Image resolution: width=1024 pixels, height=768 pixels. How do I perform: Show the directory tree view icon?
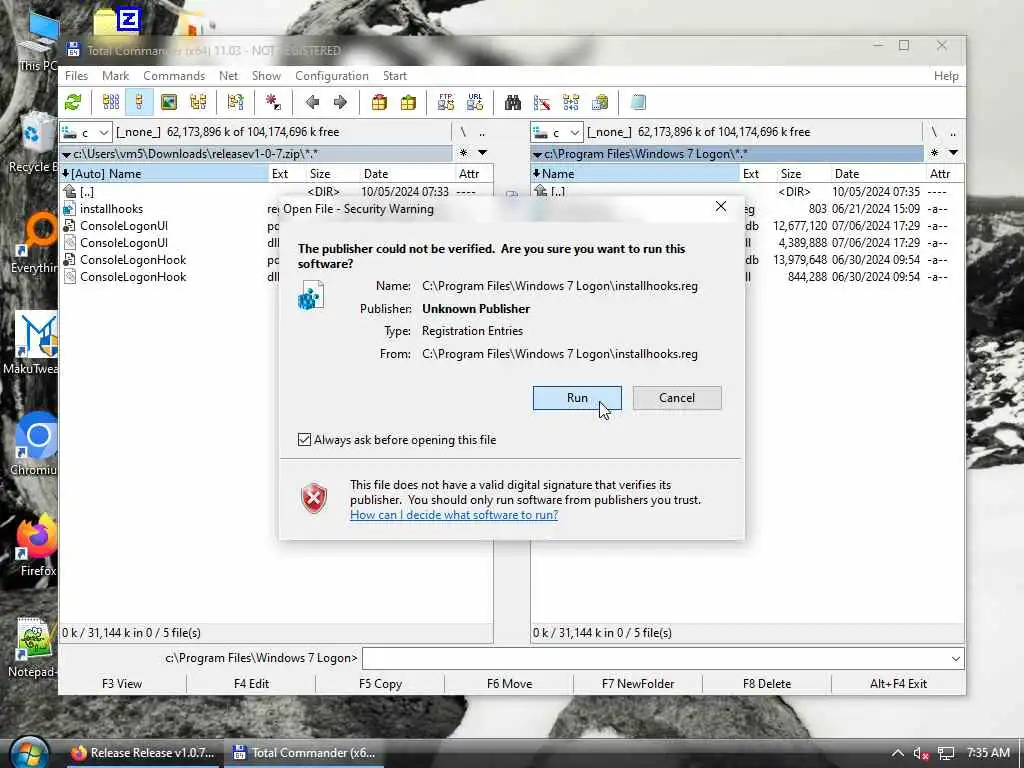199,102
